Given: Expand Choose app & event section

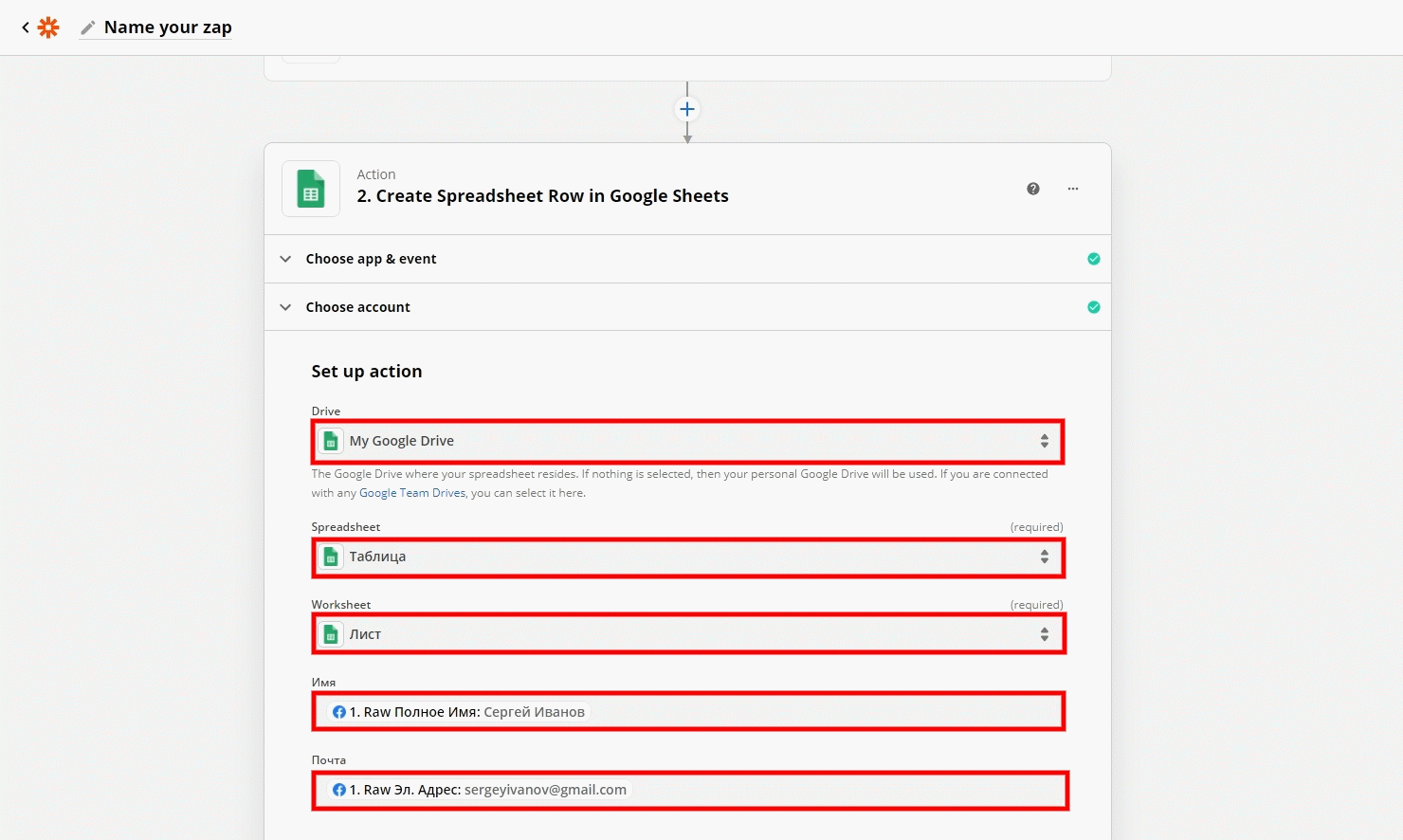Looking at the screenshot, I should click(x=687, y=259).
